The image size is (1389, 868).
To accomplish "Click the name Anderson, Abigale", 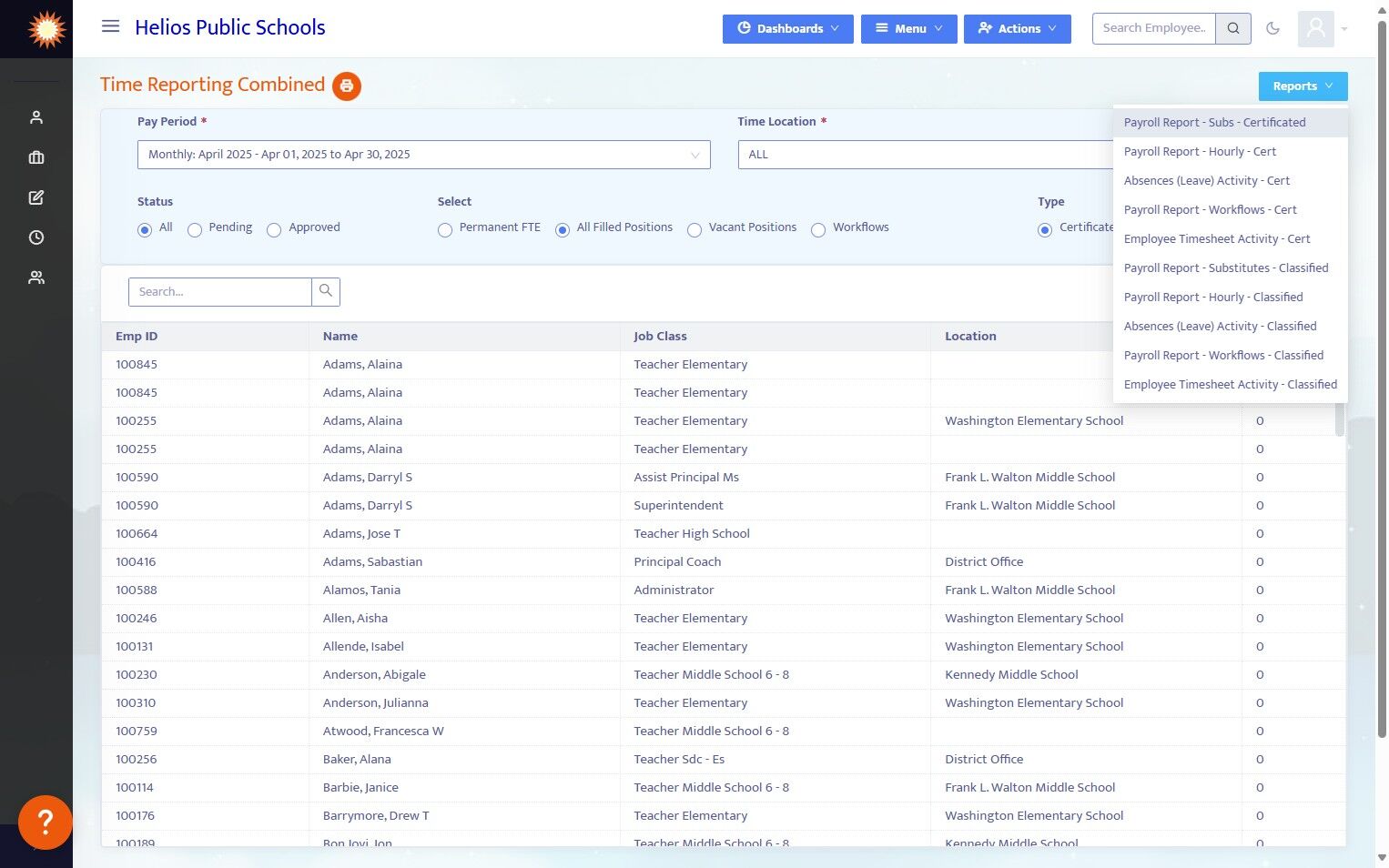I will point(374,675).
